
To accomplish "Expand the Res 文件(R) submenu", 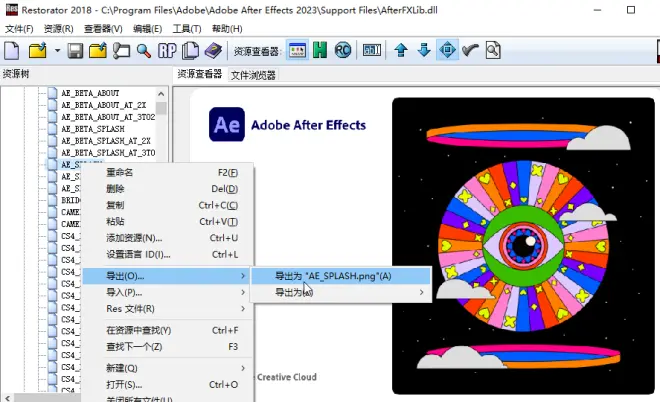I will (x=168, y=309).
